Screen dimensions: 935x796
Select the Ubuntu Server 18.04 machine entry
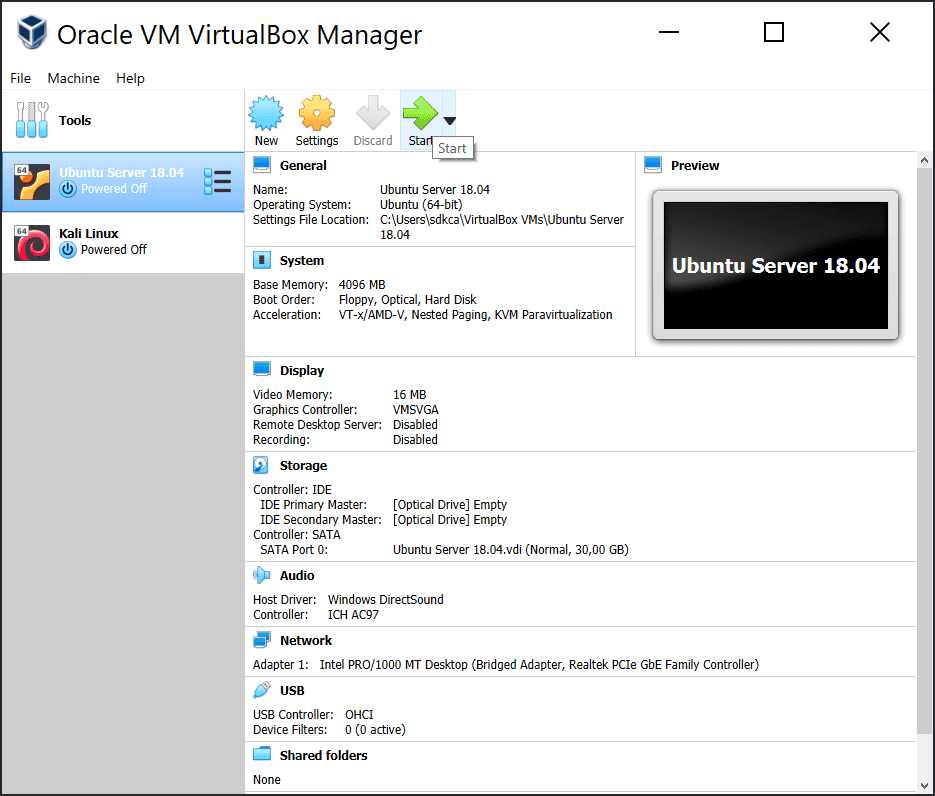point(110,180)
